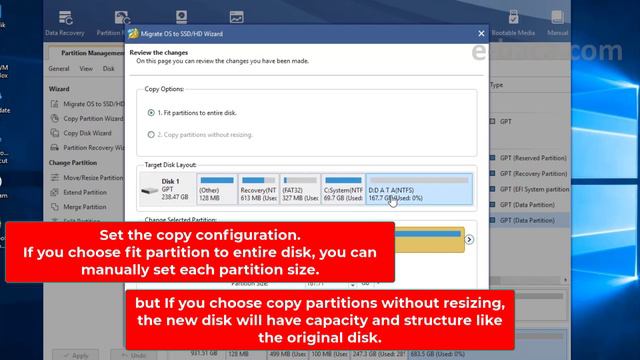Switch to the Partition Management tab
Image resolution: width=640 pixels, height=360 pixels.
92,53
